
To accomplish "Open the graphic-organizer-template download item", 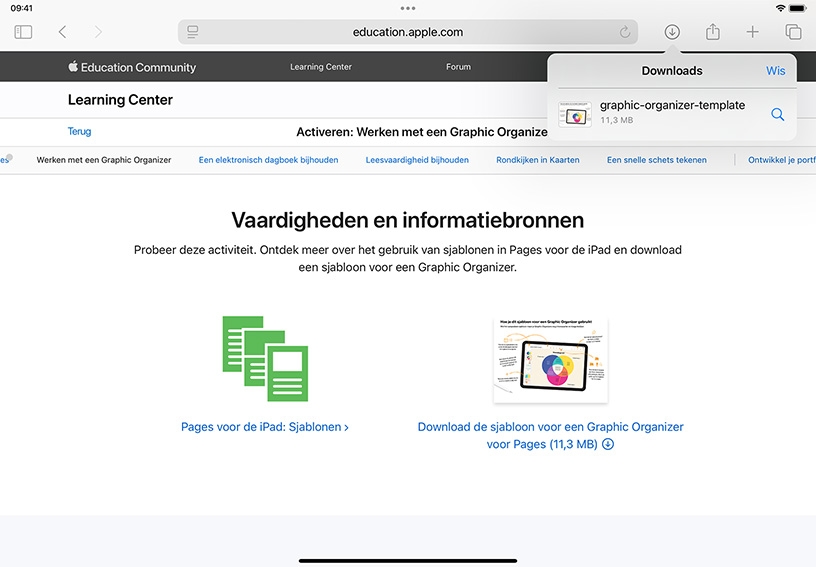I will 672,114.
